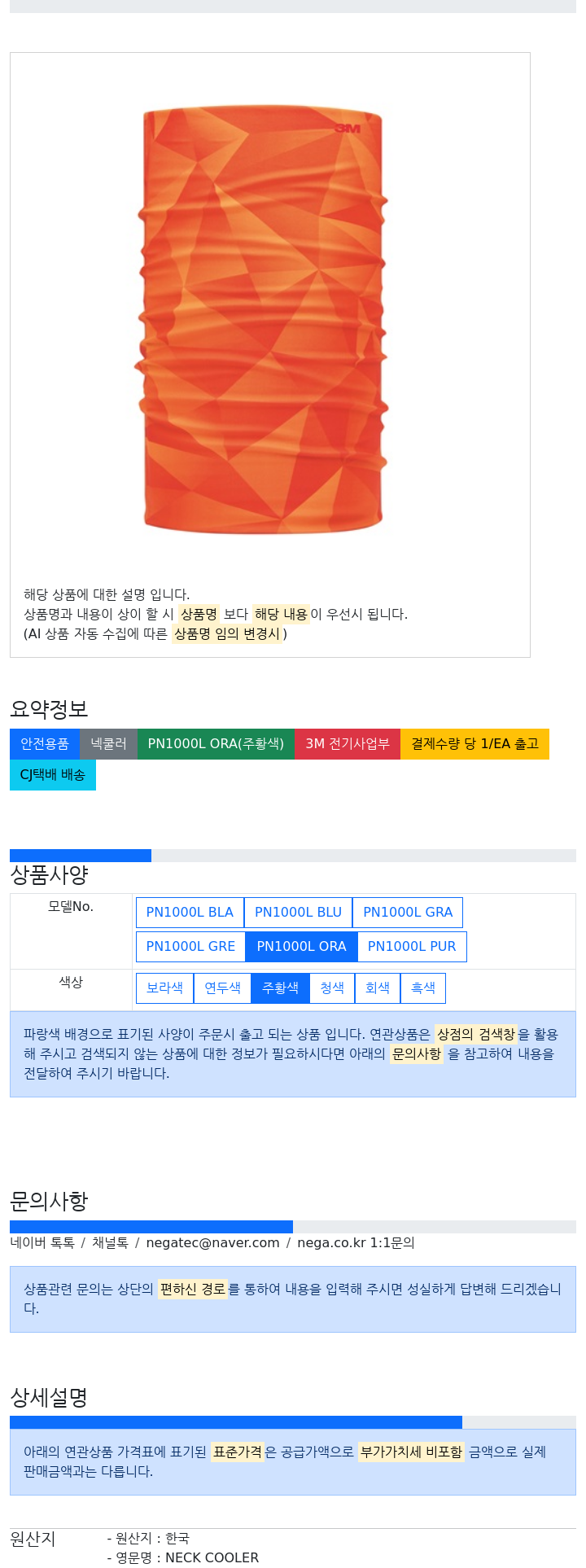Select the 청색 color option

point(332,988)
